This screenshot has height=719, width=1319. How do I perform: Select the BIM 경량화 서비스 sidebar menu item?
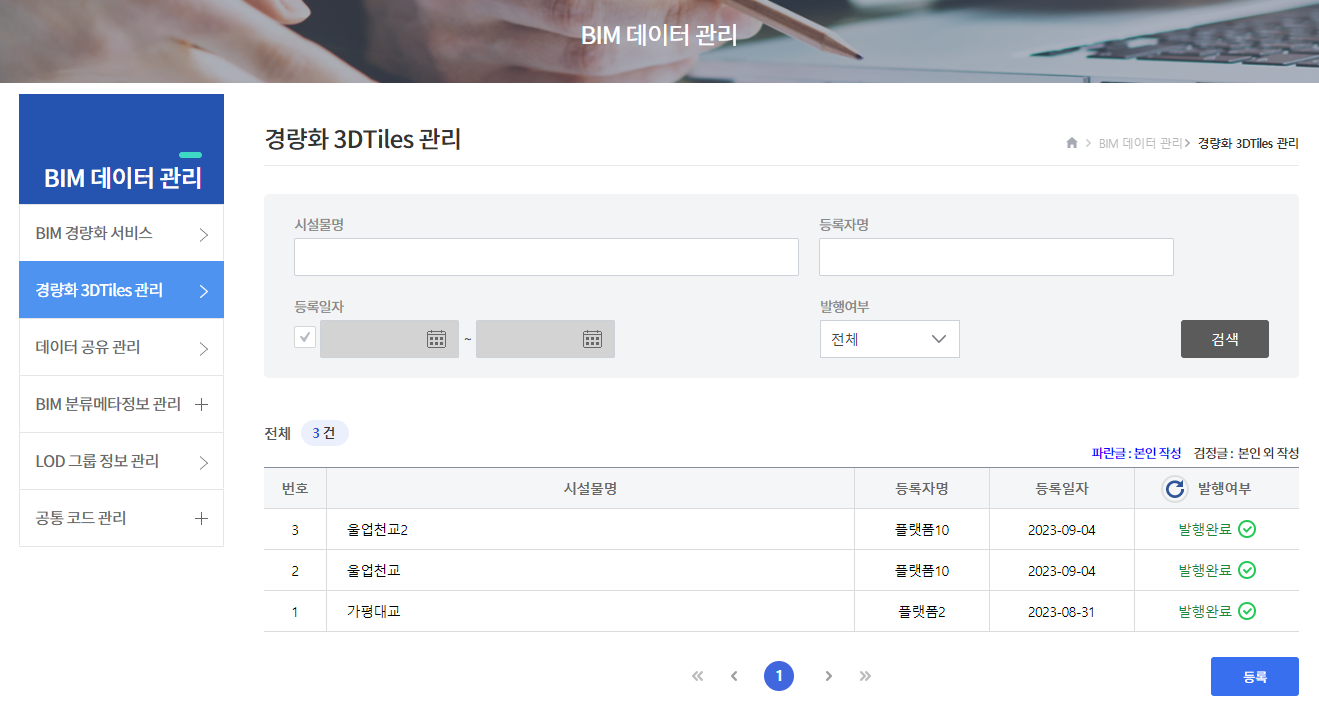click(x=121, y=233)
